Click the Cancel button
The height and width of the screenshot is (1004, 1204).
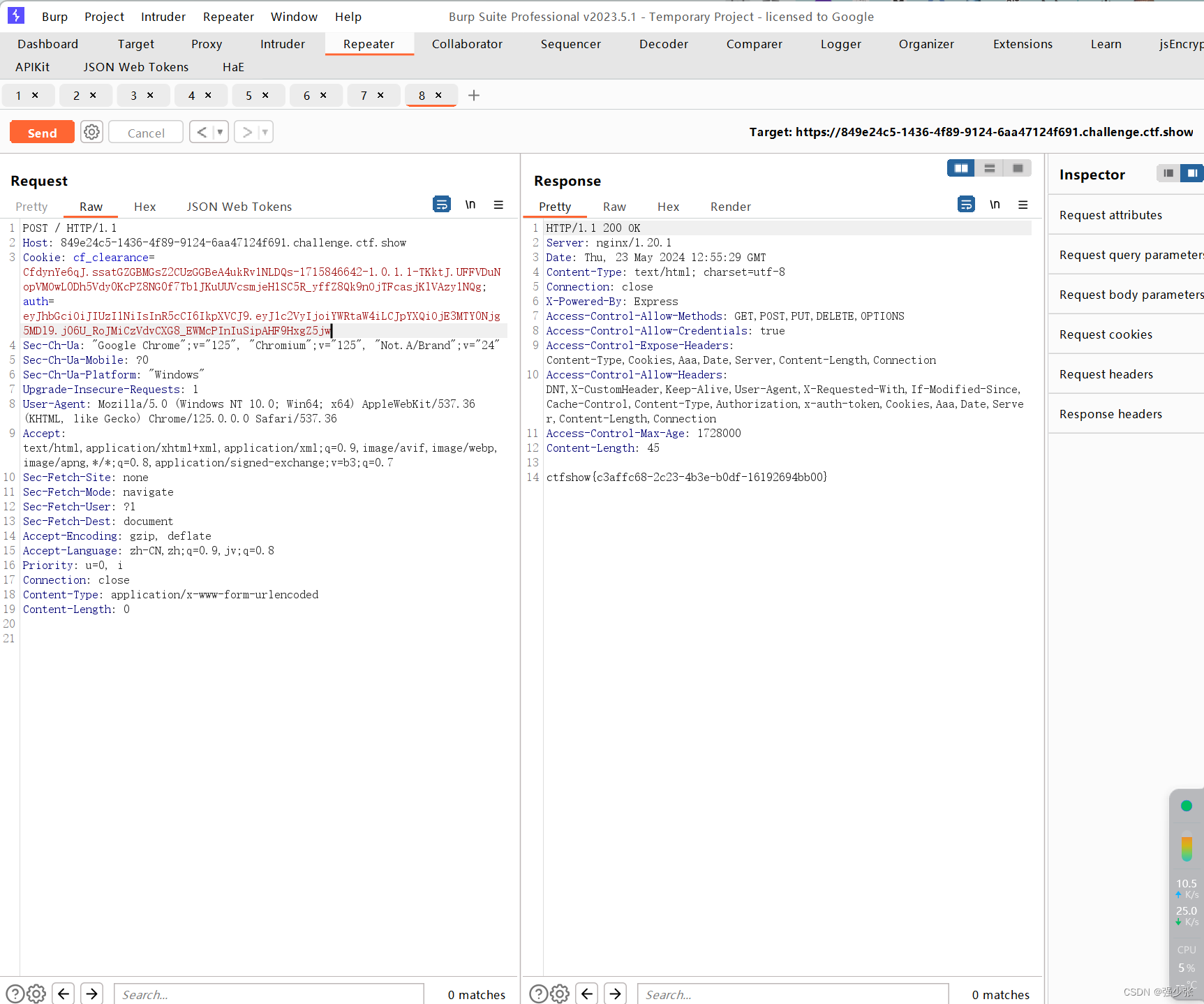146,133
